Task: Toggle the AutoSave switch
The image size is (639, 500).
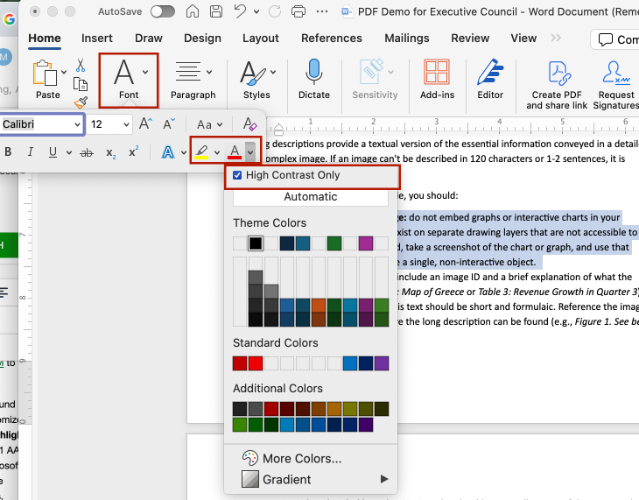Action: point(163,11)
